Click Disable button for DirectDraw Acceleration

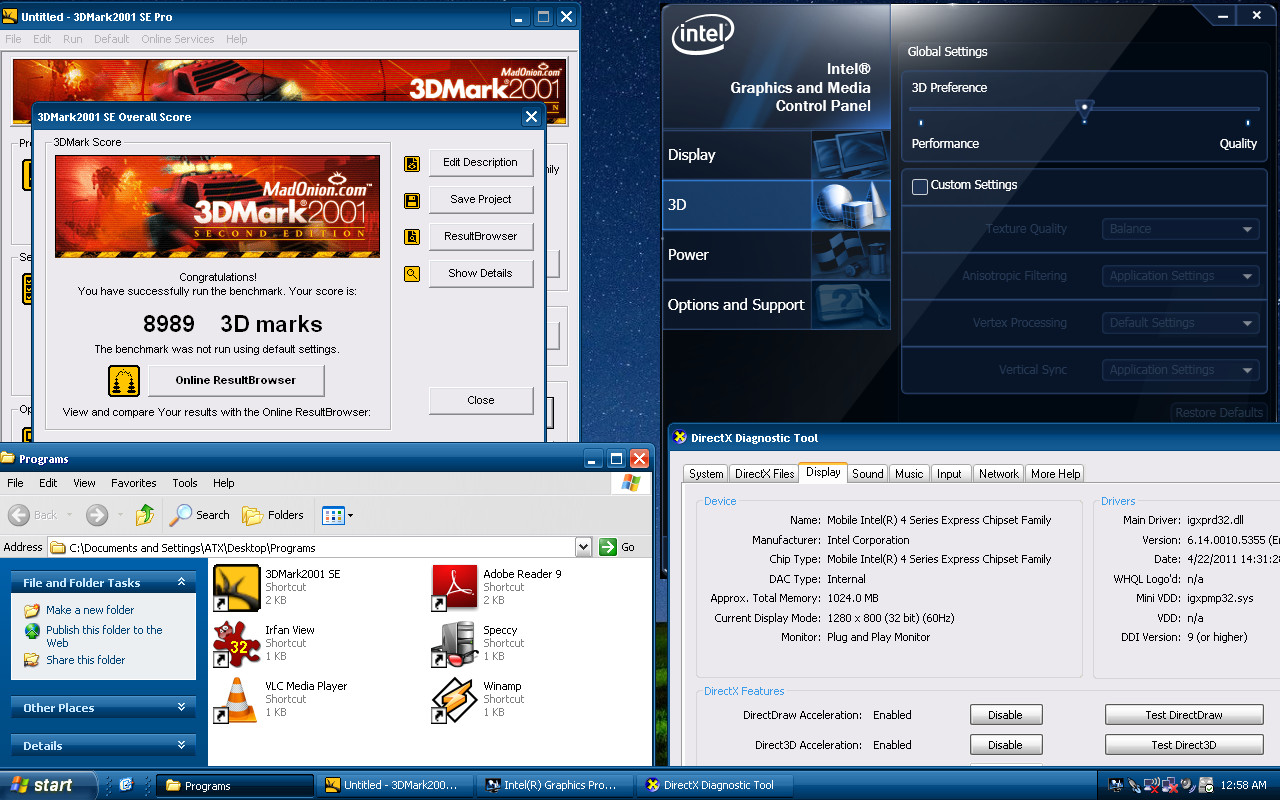point(1006,715)
